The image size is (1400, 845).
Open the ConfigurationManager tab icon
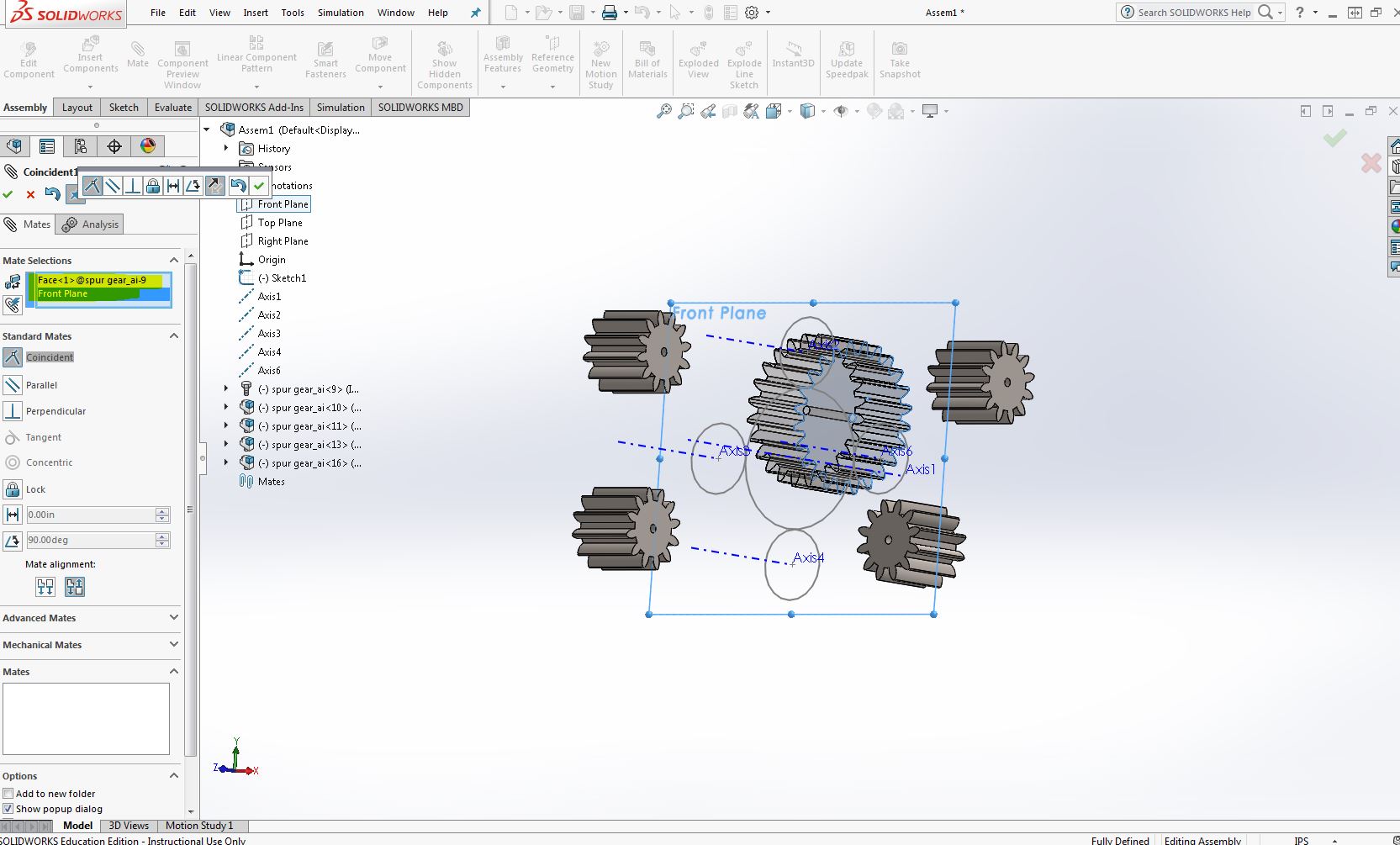[81, 146]
